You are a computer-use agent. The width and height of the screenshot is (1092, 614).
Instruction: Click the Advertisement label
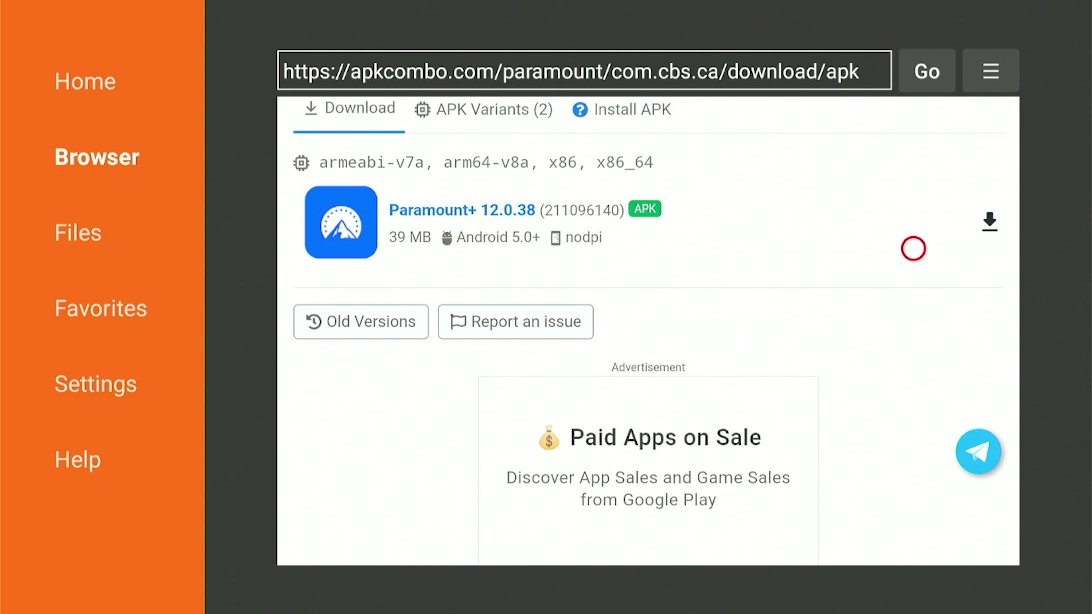click(648, 368)
